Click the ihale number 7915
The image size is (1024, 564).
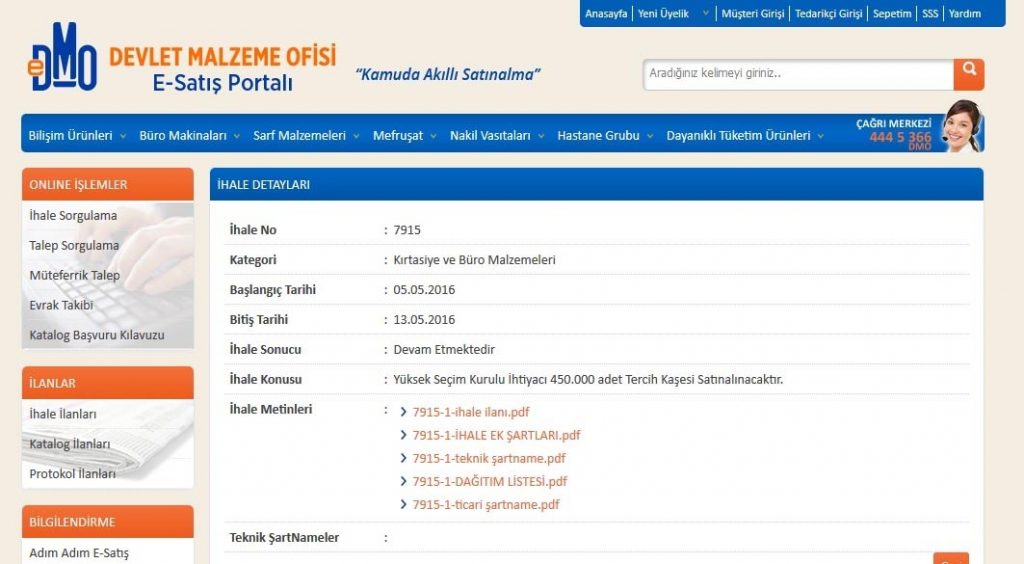pos(407,230)
